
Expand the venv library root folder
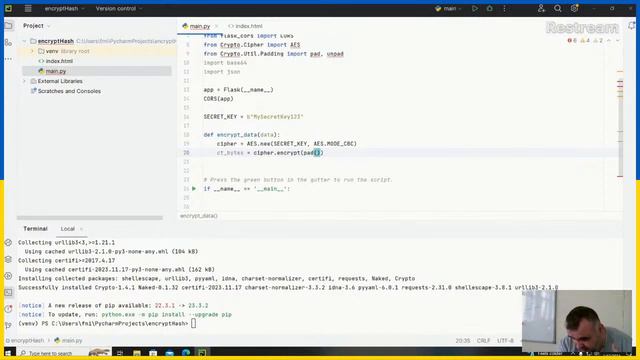(32, 51)
